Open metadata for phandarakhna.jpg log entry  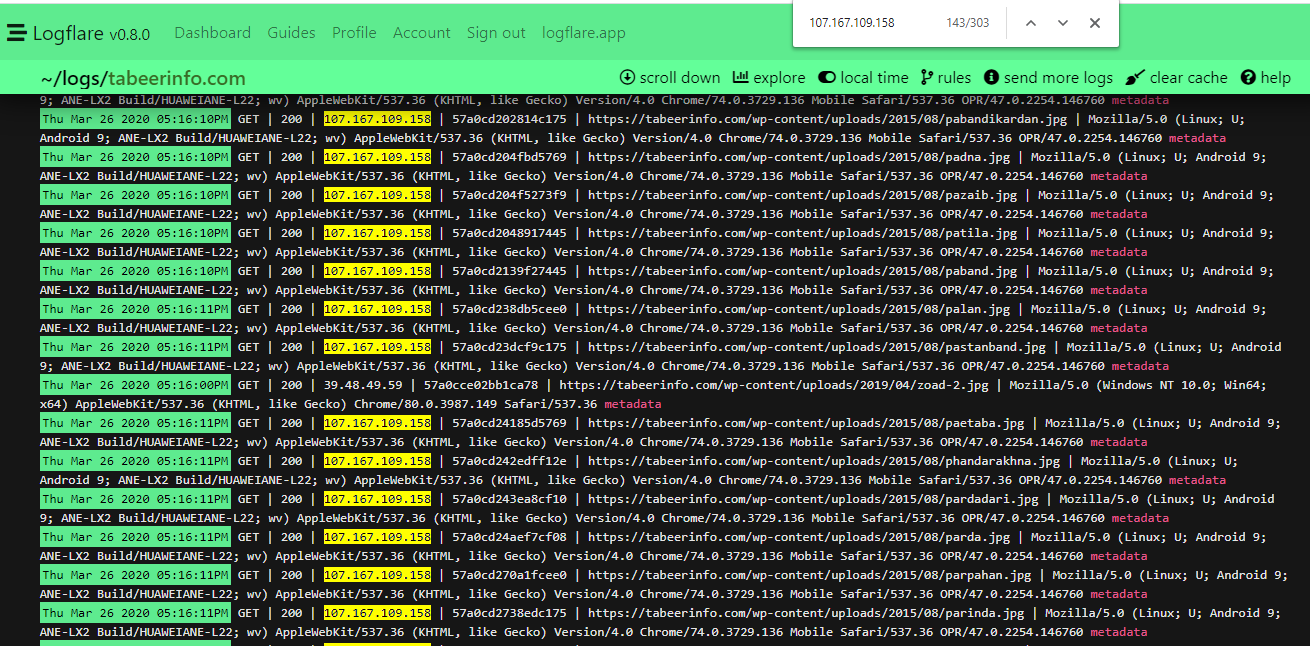[x=1196, y=480]
